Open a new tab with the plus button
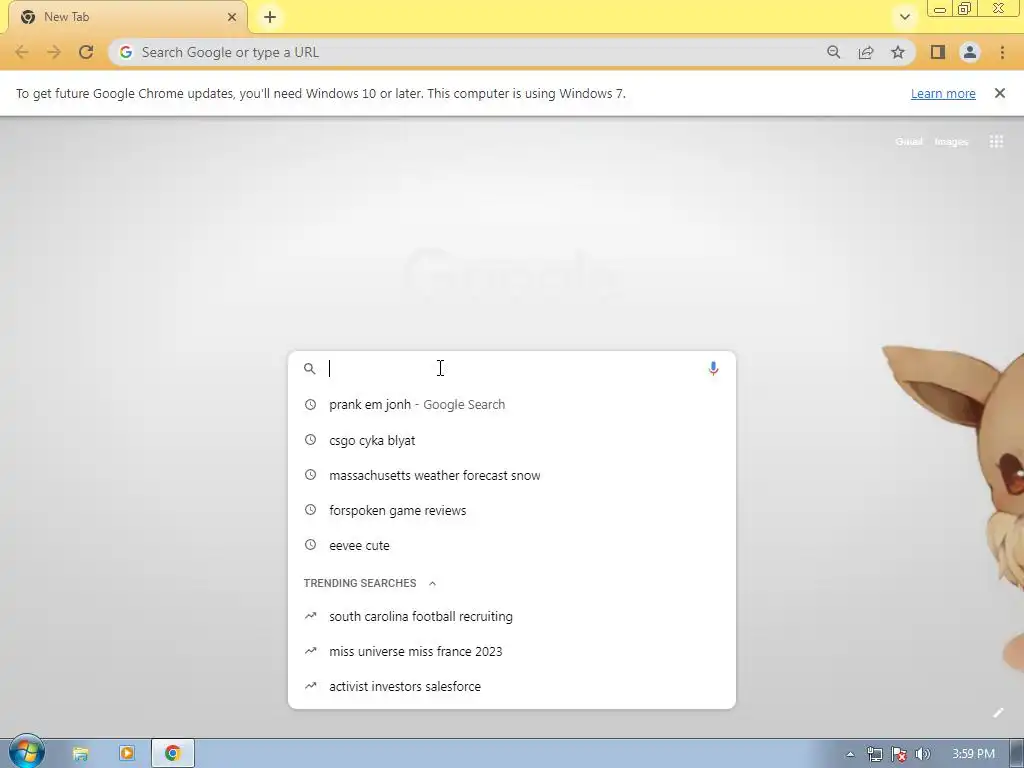The height and width of the screenshot is (768, 1024). click(270, 17)
